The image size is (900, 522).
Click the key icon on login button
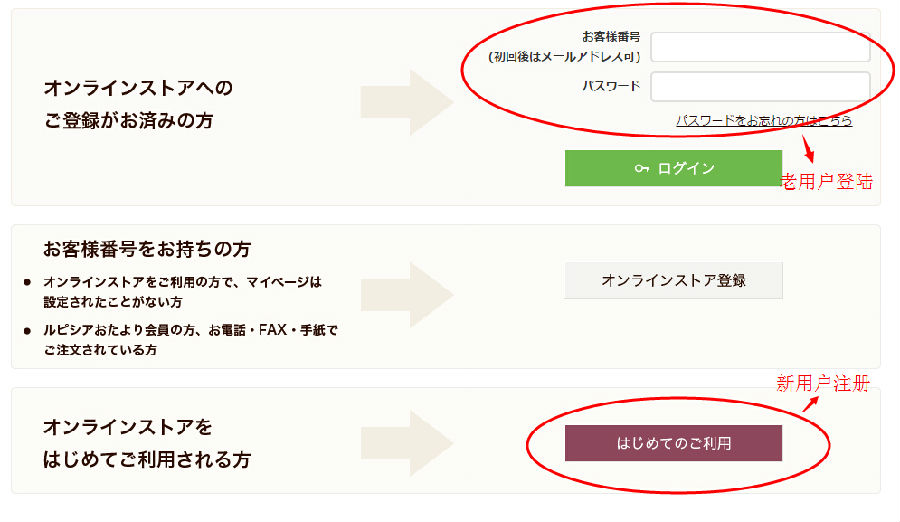[642, 169]
